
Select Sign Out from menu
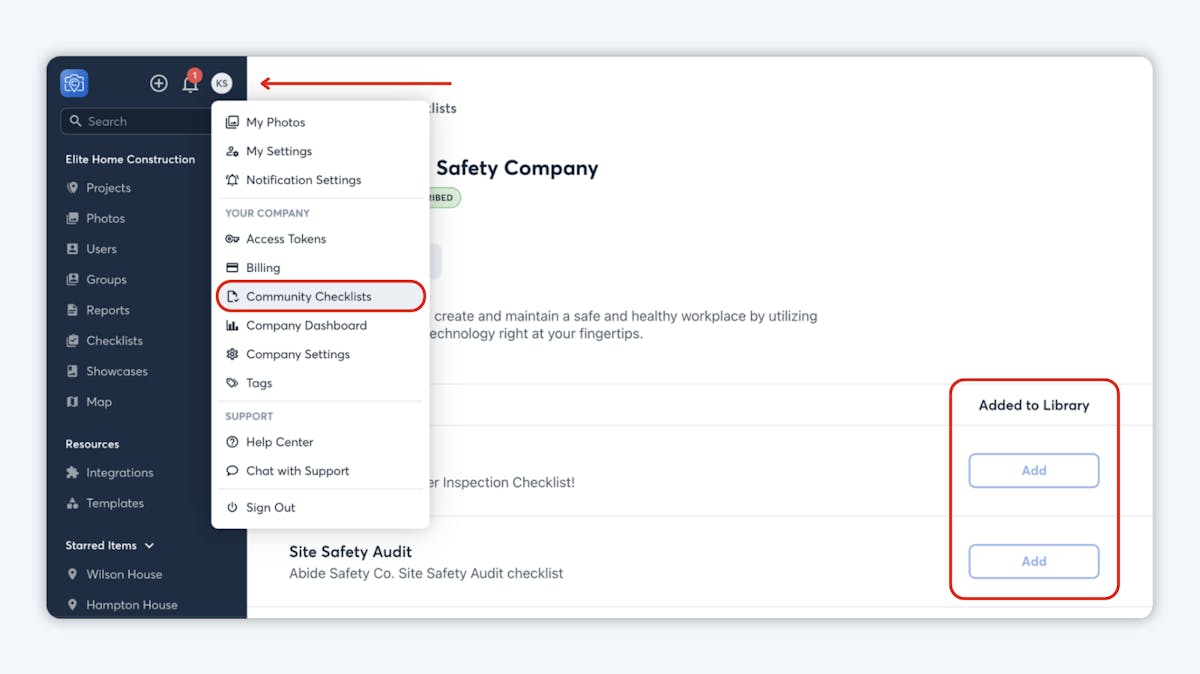point(271,508)
